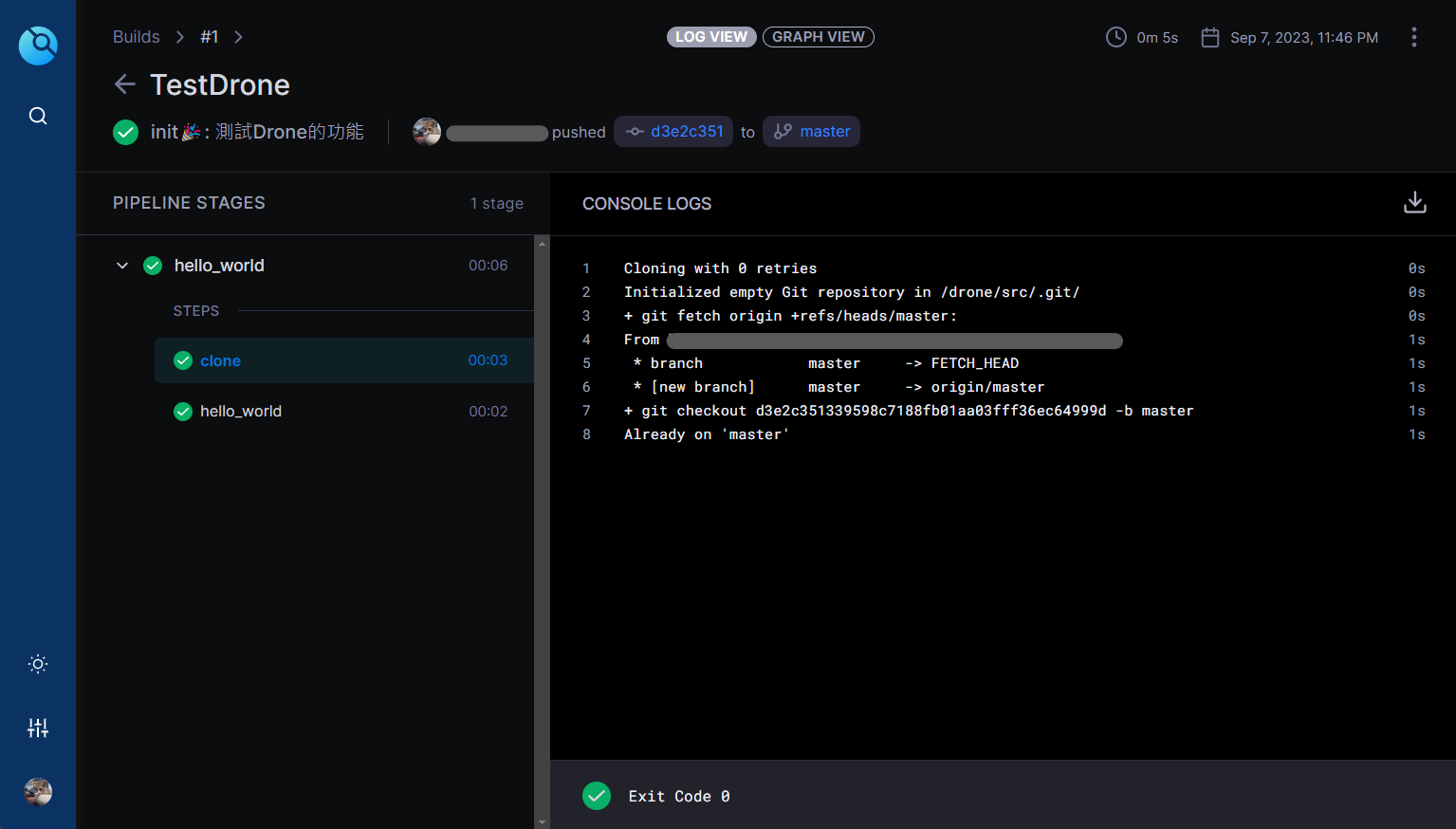Click the scrollbar down arrow in stages panel
Viewport: 1456px width, 829px height.
(x=542, y=822)
